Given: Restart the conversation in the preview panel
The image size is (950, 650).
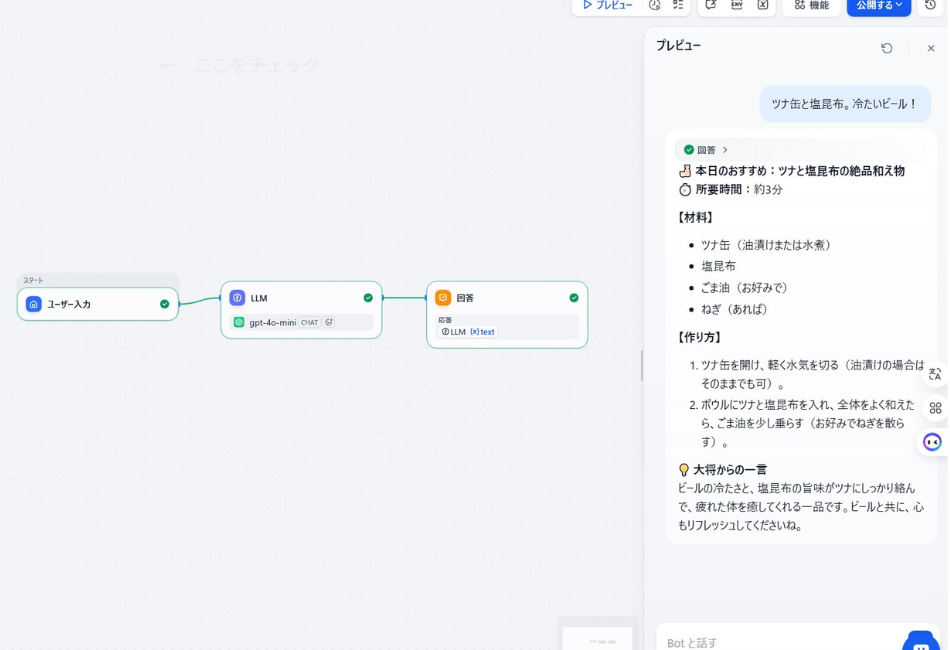Looking at the screenshot, I should [x=887, y=47].
